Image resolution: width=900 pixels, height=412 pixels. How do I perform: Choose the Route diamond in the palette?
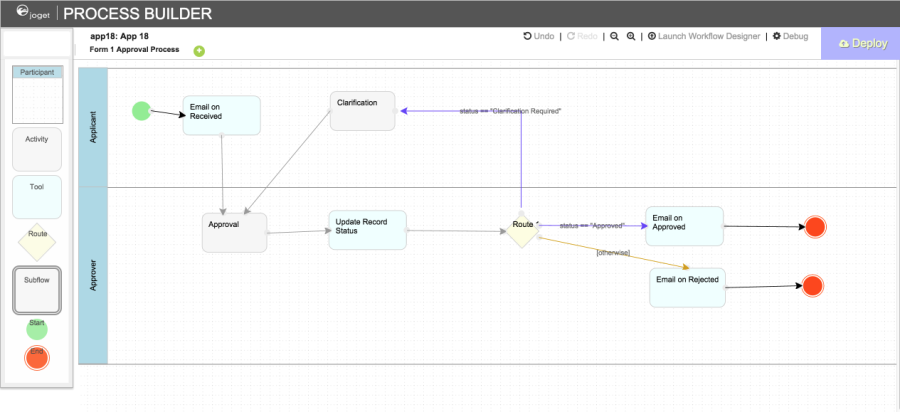37,242
